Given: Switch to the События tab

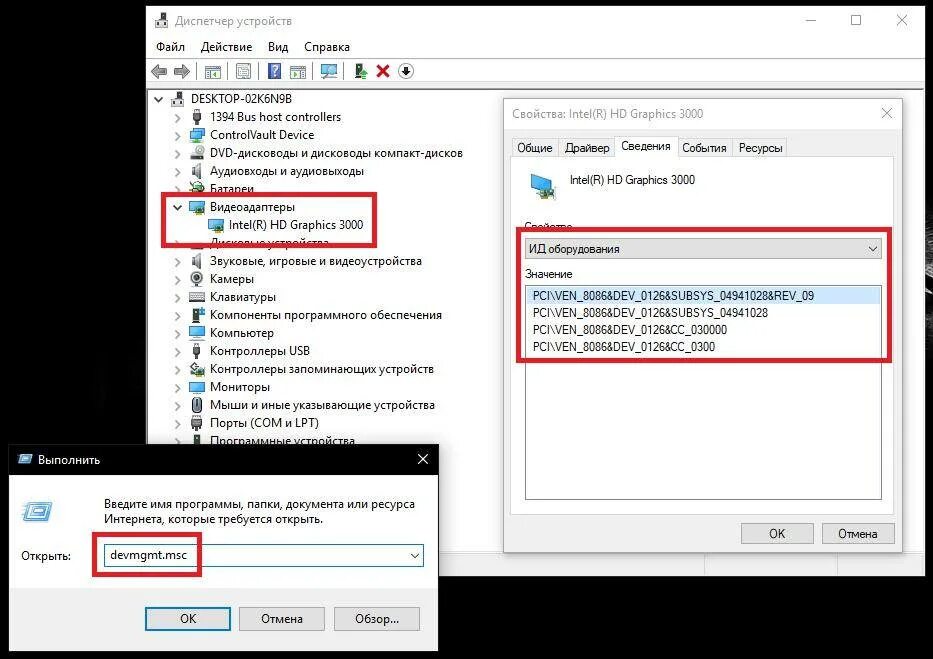Looking at the screenshot, I should [704, 148].
